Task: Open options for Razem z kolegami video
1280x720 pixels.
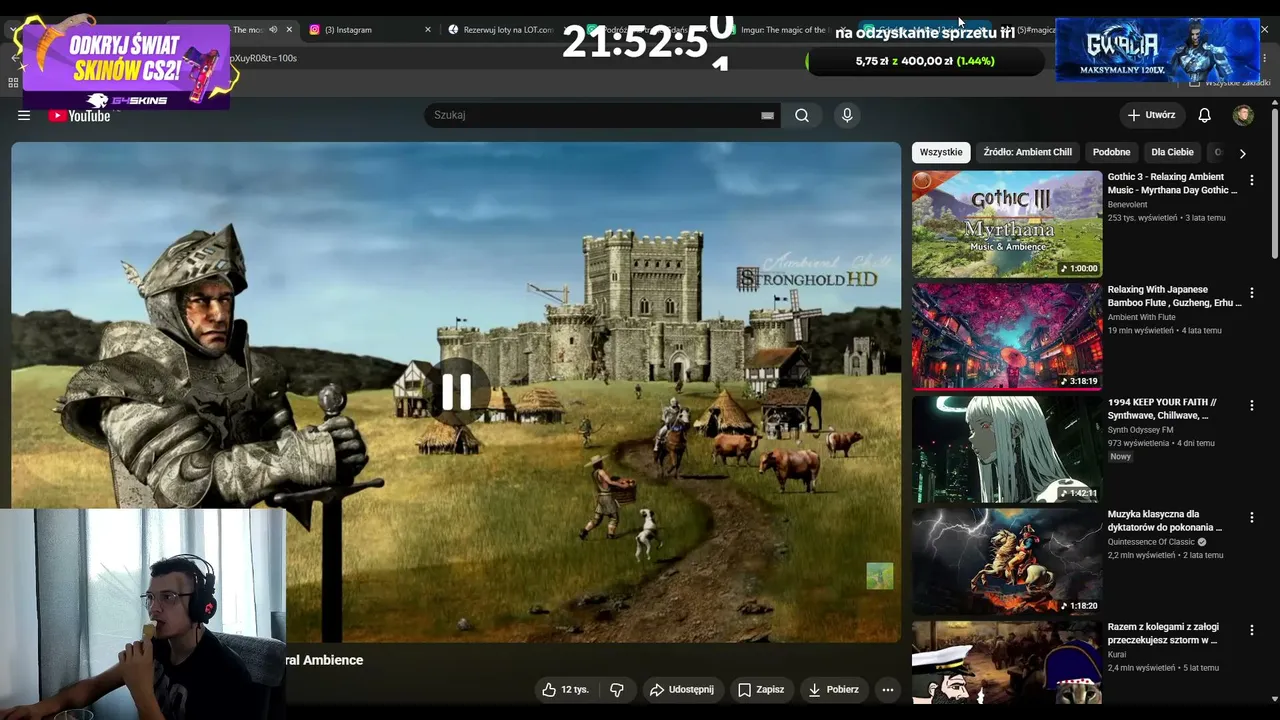Action: coord(1251,630)
